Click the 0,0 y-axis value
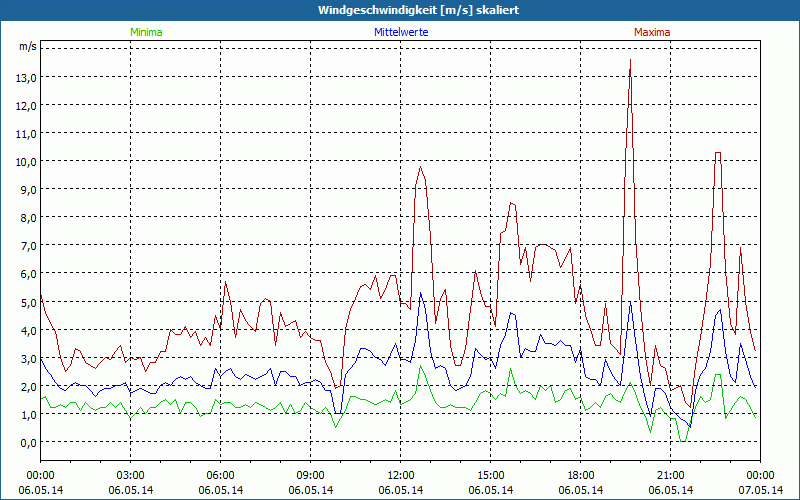The image size is (800, 500). (28, 443)
